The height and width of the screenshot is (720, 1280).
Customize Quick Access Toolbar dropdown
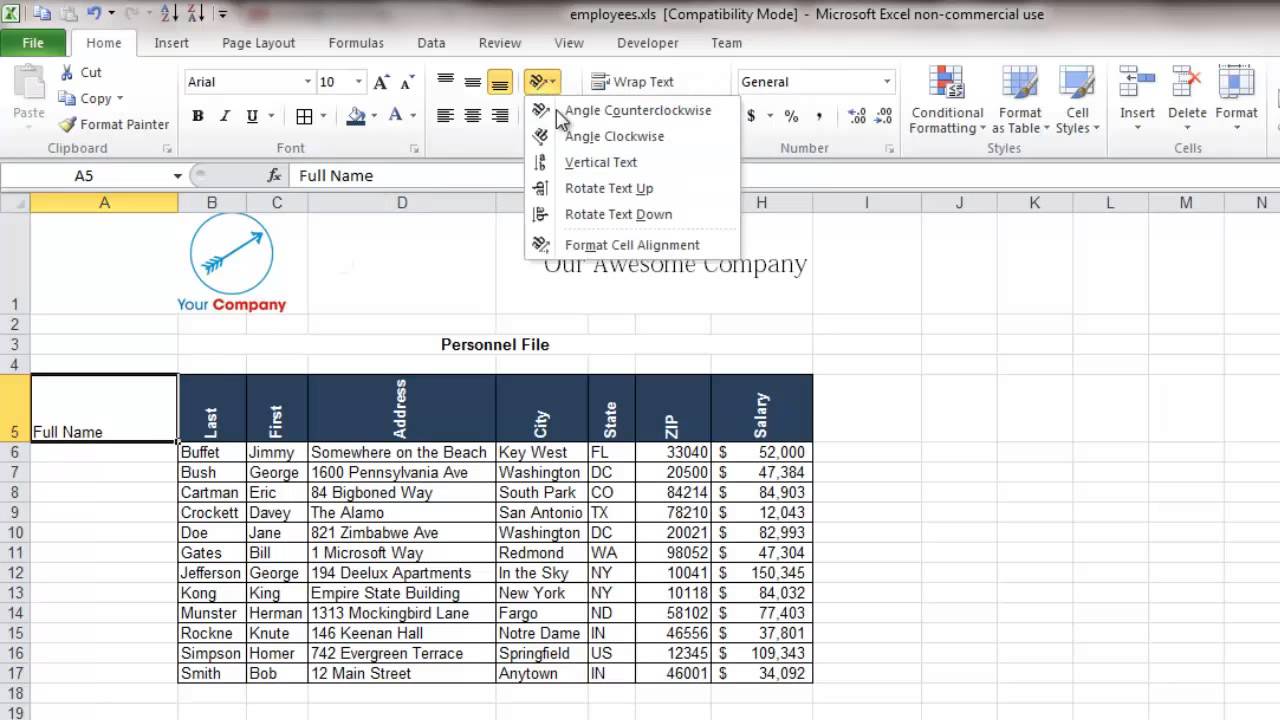pyautogui.click(x=222, y=14)
